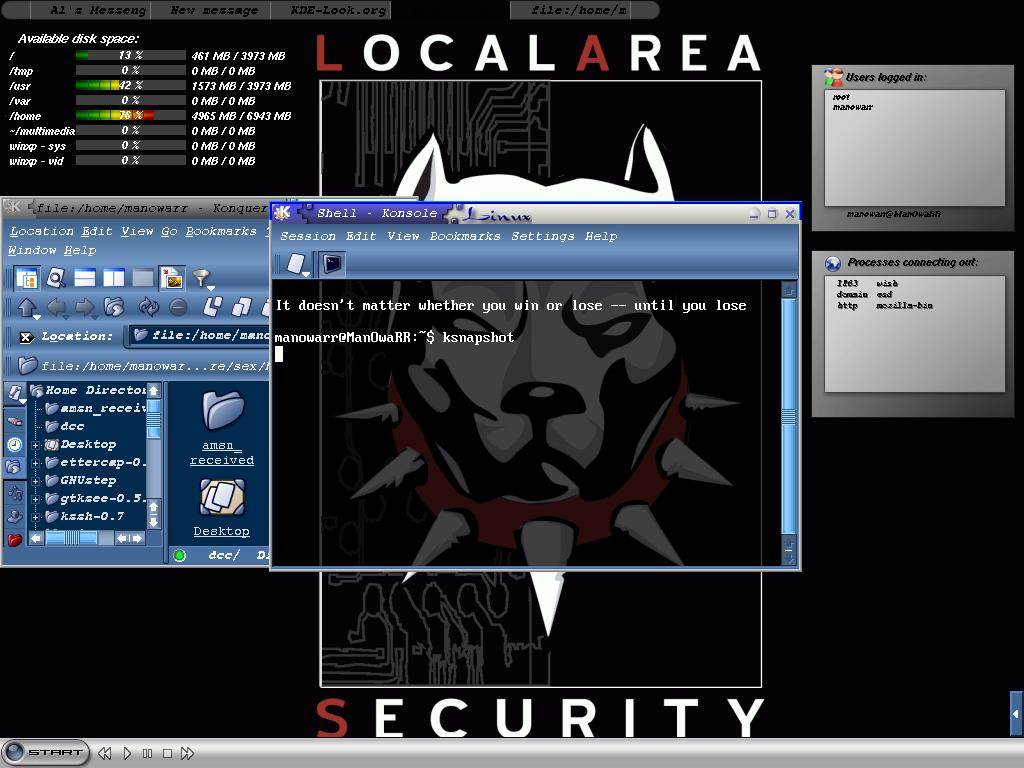Viewport: 1024px width, 768px height.
Task: Open Konsole's Bookmarks menu
Action: pos(465,236)
